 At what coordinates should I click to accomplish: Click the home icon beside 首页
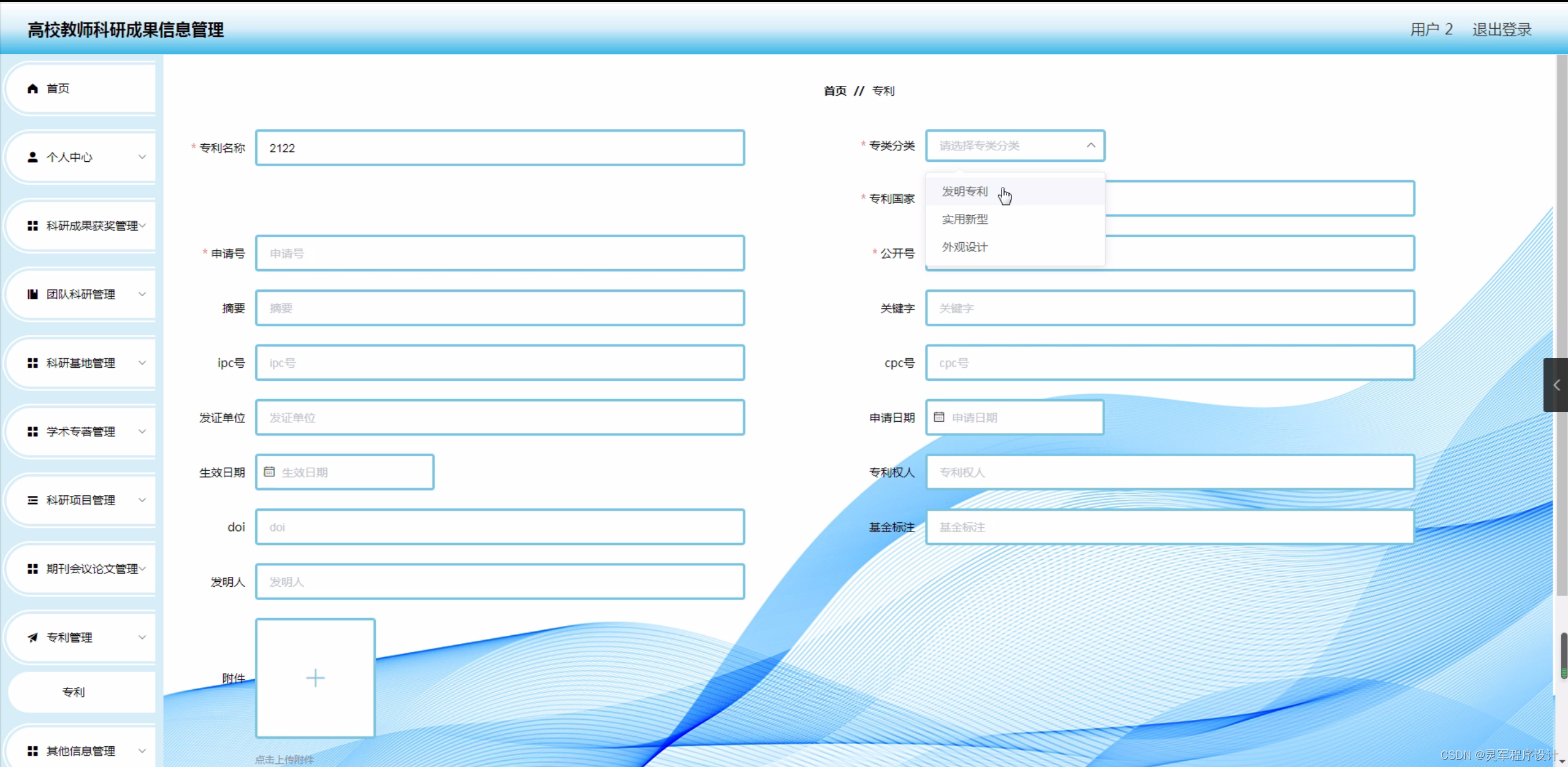click(x=32, y=89)
